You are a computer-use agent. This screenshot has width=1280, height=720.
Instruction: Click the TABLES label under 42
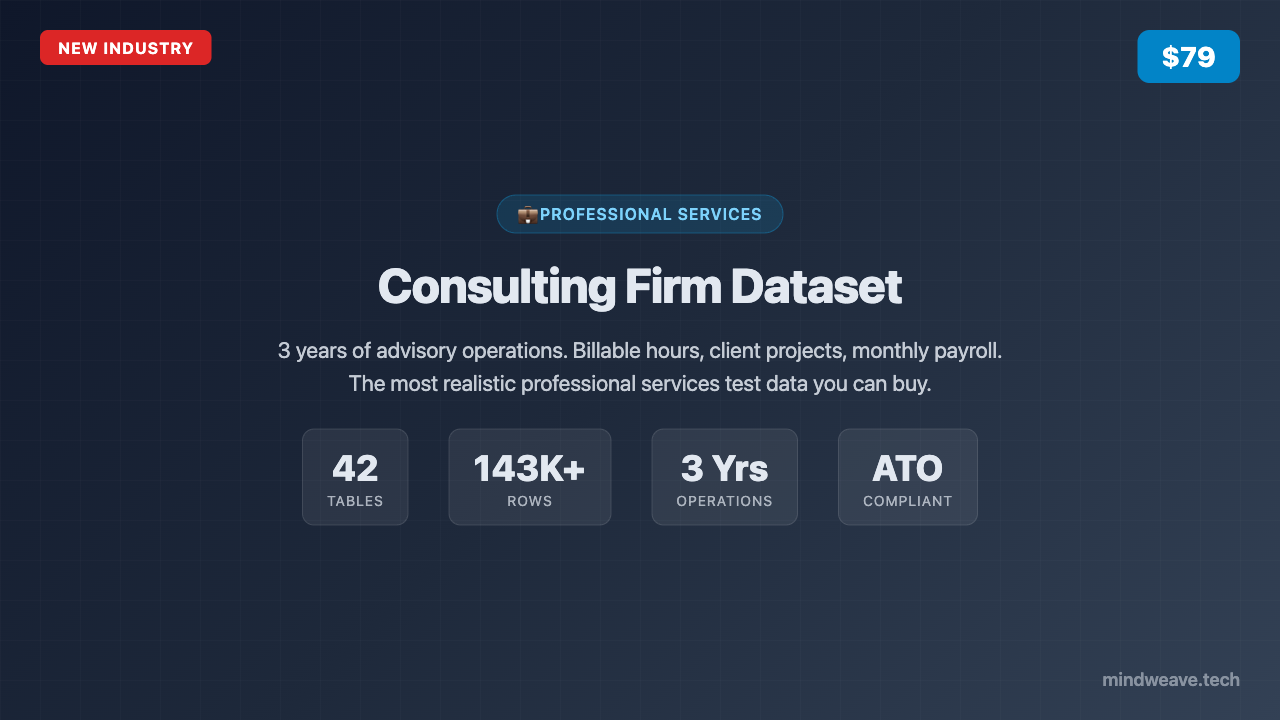tap(355, 501)
